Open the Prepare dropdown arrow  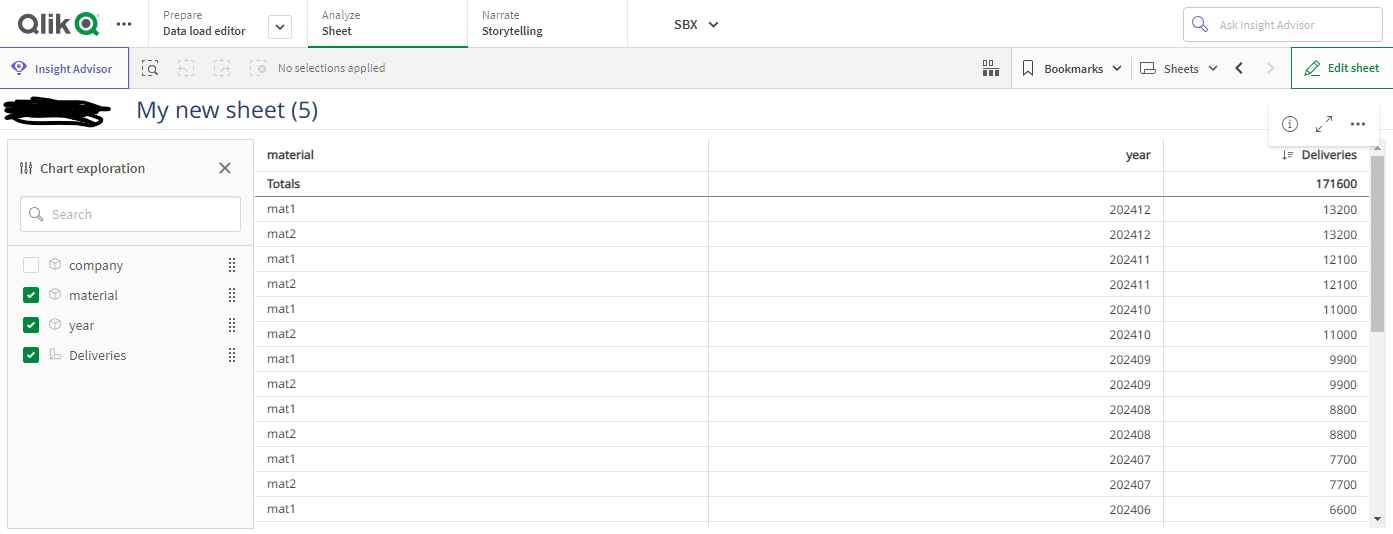pyautogui.click(x=280, y=27)
